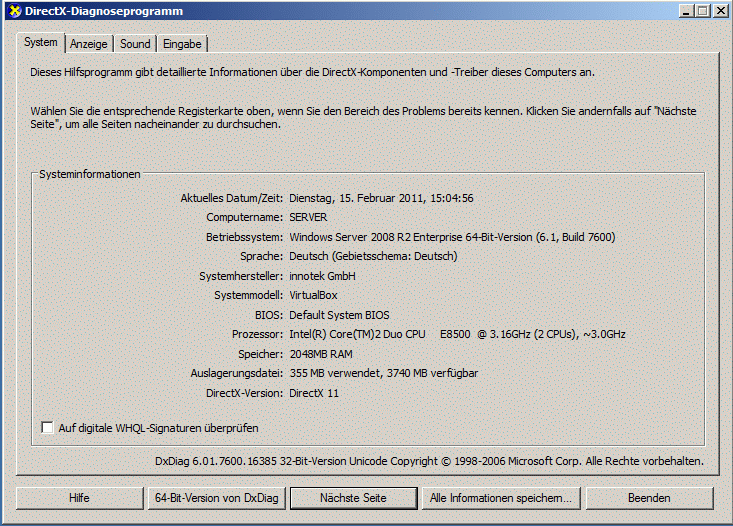Image resolution: width=733 pixels, height=526 pixels.
Task: Click the Sprache value 'Deutsch (Gebietsschema: Deutsch)'
Action: tap(373, 256)
